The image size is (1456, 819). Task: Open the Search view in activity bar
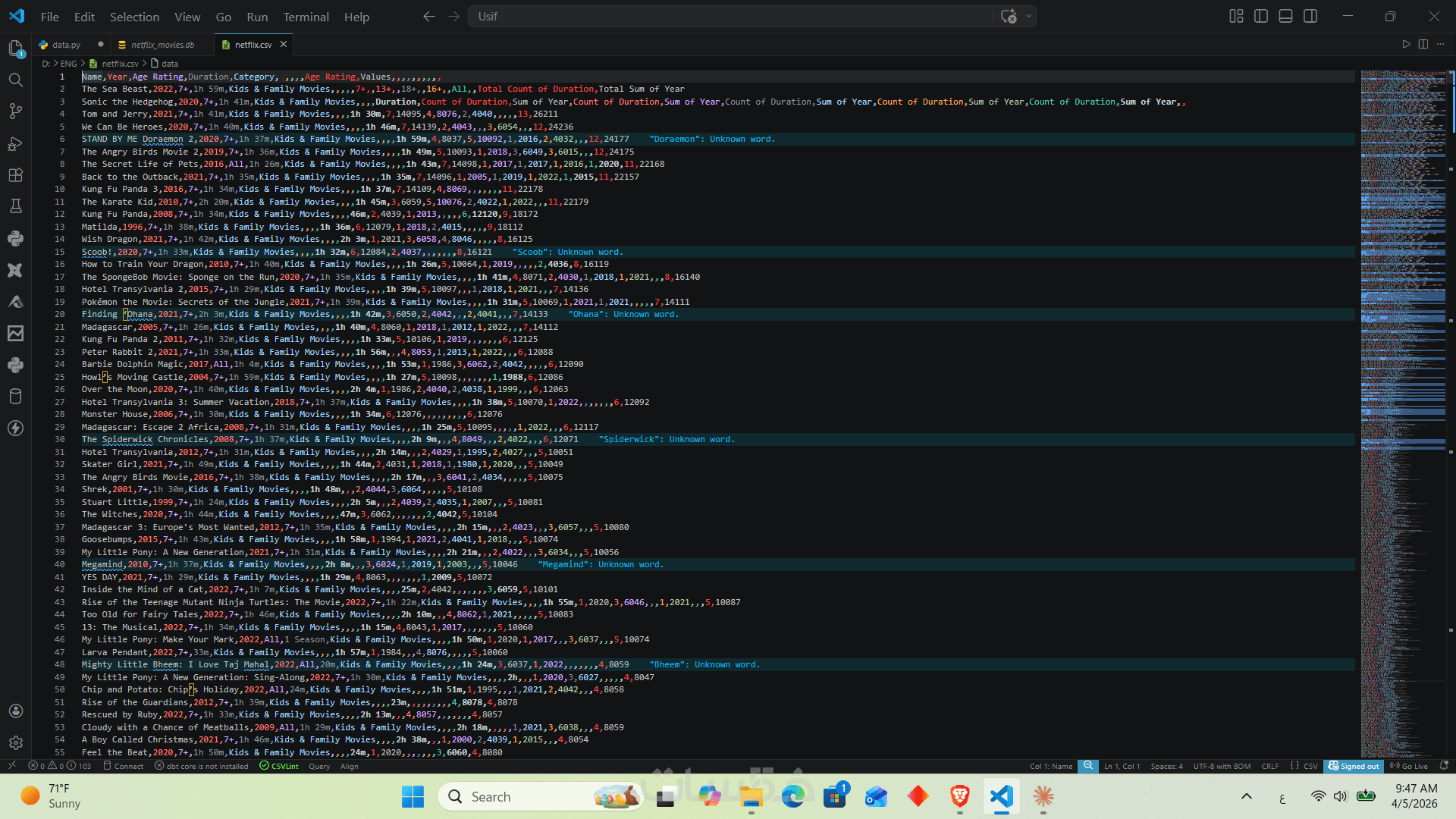(x=15, y=80)
